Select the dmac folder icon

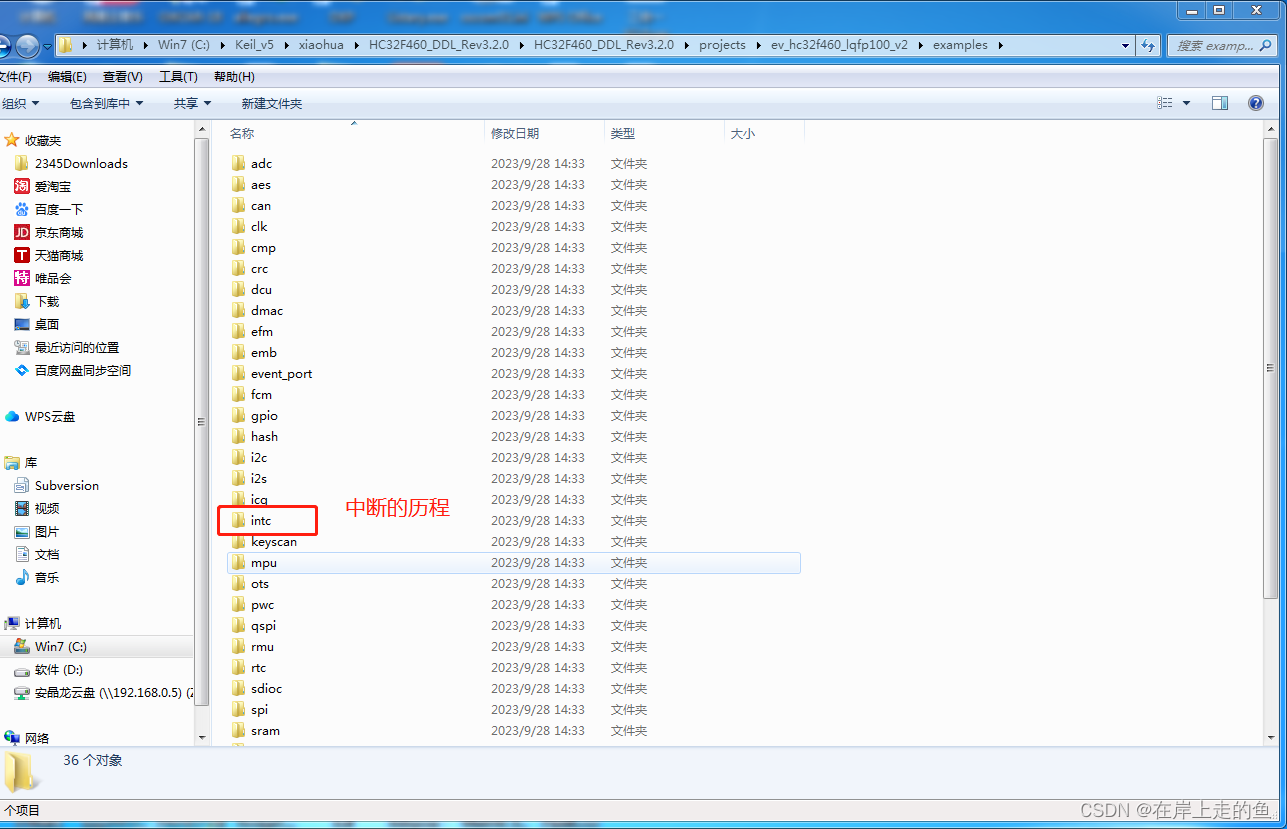click(238, 310)
